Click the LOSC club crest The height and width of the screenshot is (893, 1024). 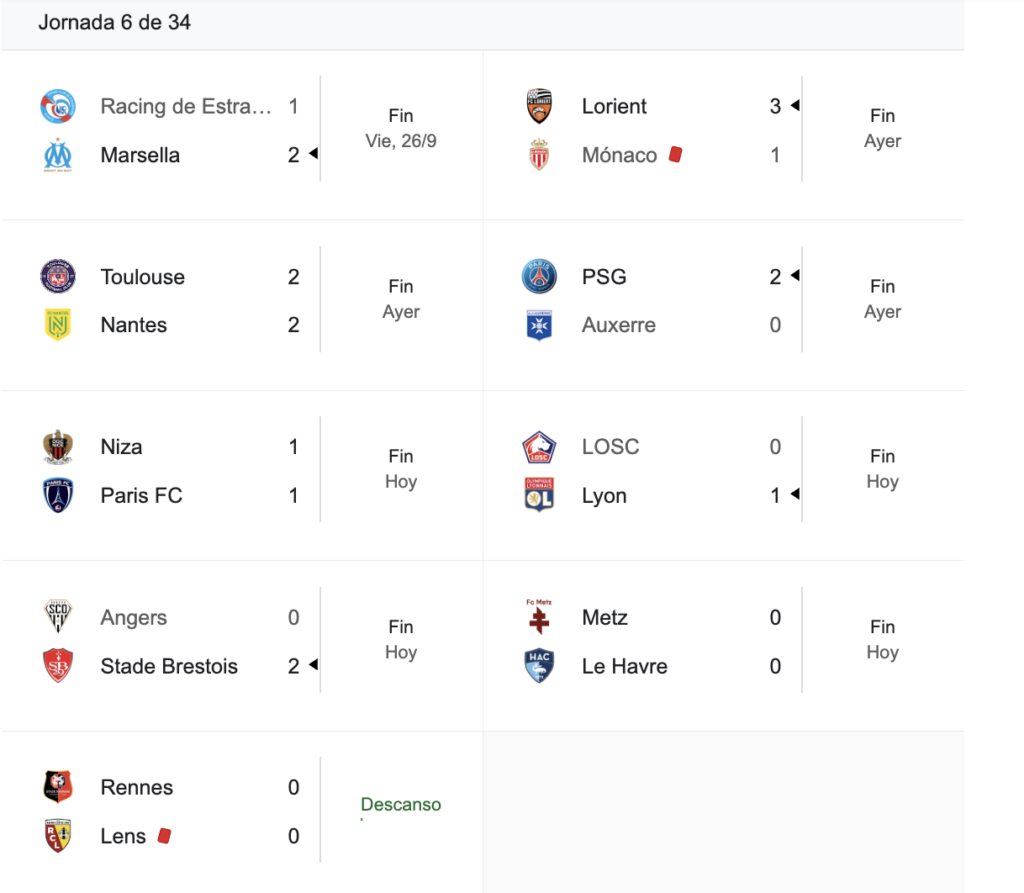539,447
